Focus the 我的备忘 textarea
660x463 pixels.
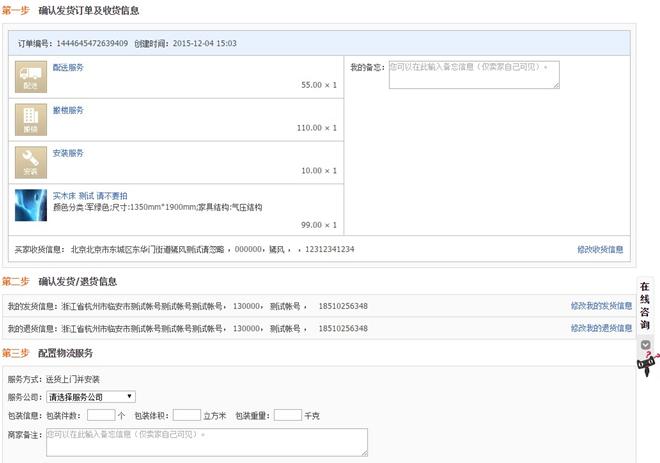[474, 75]
